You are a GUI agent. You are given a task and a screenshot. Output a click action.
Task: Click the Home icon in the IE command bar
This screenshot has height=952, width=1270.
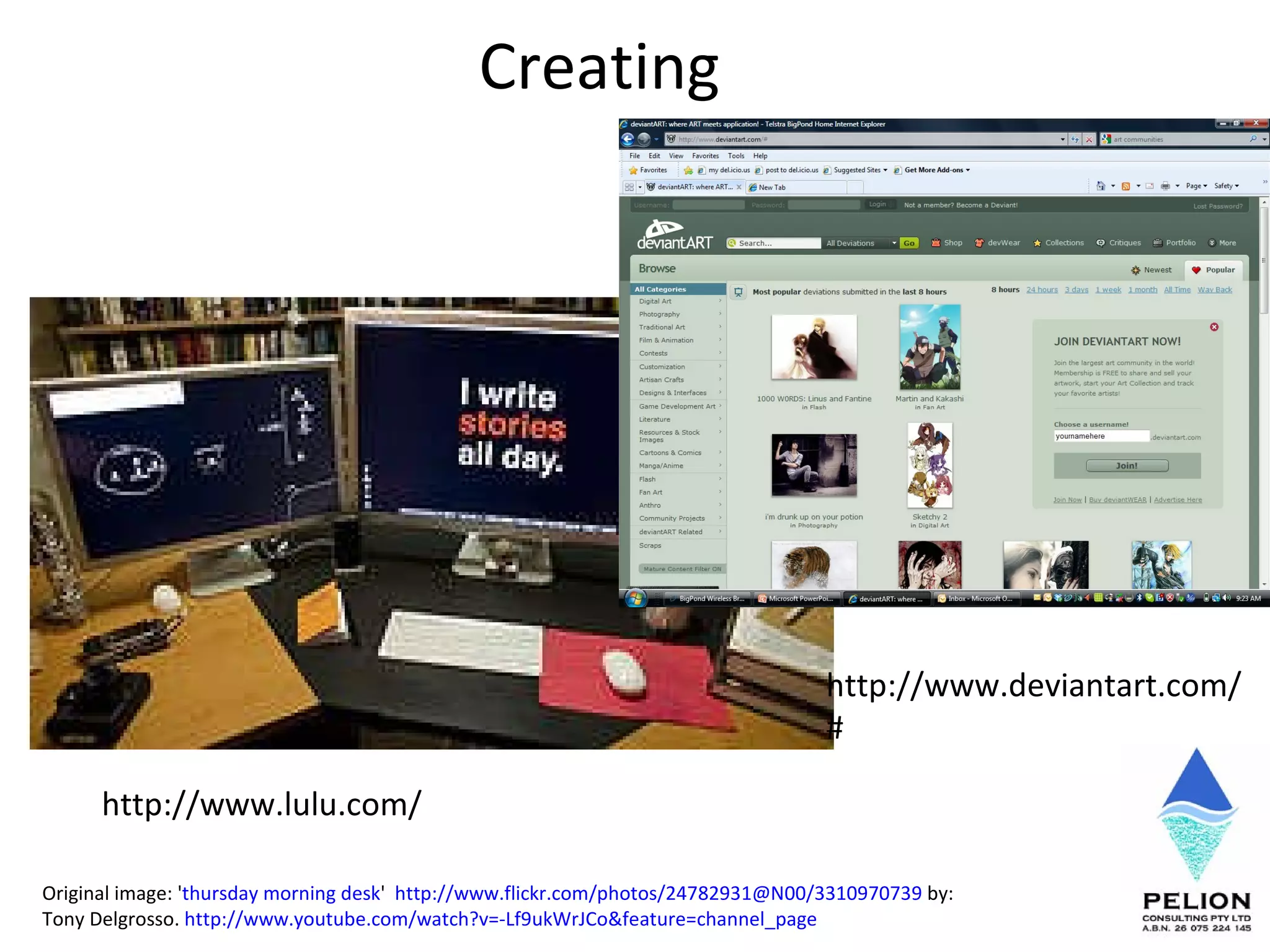[x=1101, y=186]
